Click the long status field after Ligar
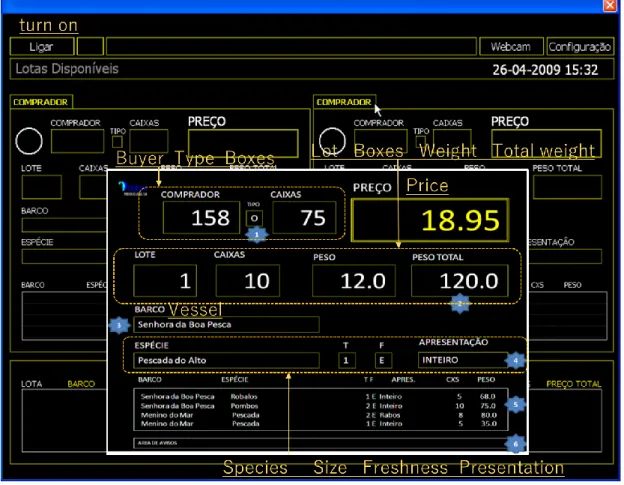 click(293, 47)
